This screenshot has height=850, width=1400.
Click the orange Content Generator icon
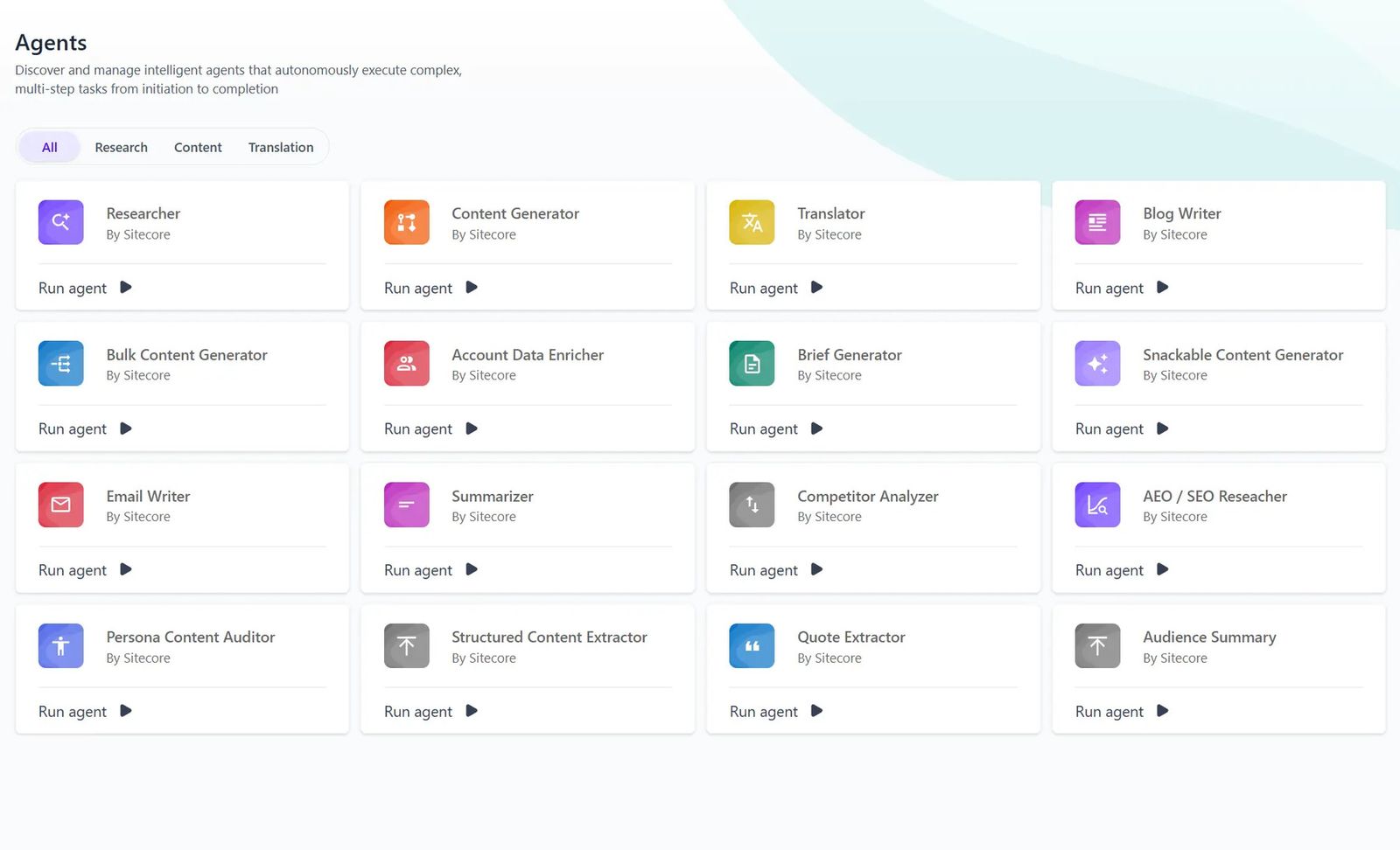pos(406,222)
